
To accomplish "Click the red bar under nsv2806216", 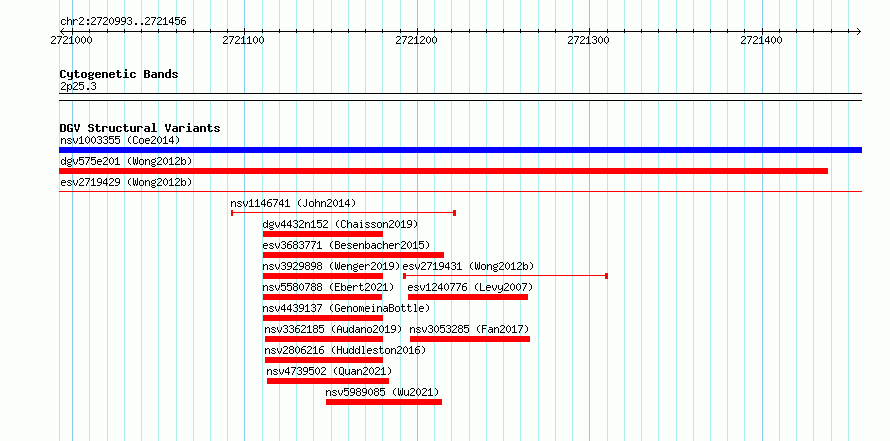I will pos(324,360).
